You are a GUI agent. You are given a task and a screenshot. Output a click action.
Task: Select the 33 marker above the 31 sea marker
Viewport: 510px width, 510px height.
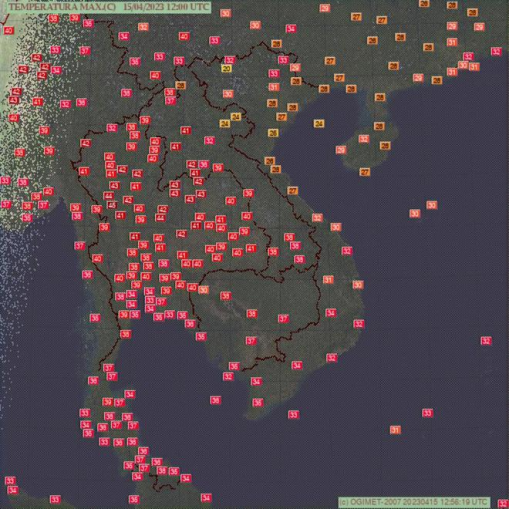click(x=427, y=413)
